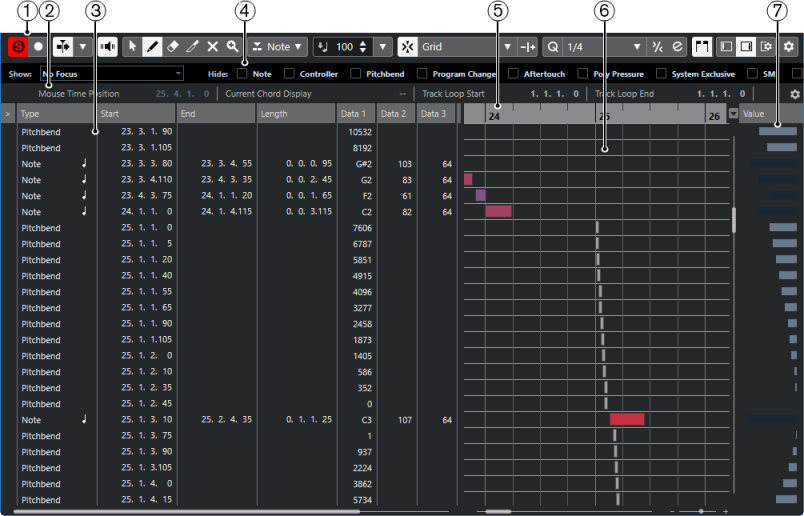
Task: Open the Insert Event Type 'Note' dropdown
Action: pos(278,47)
